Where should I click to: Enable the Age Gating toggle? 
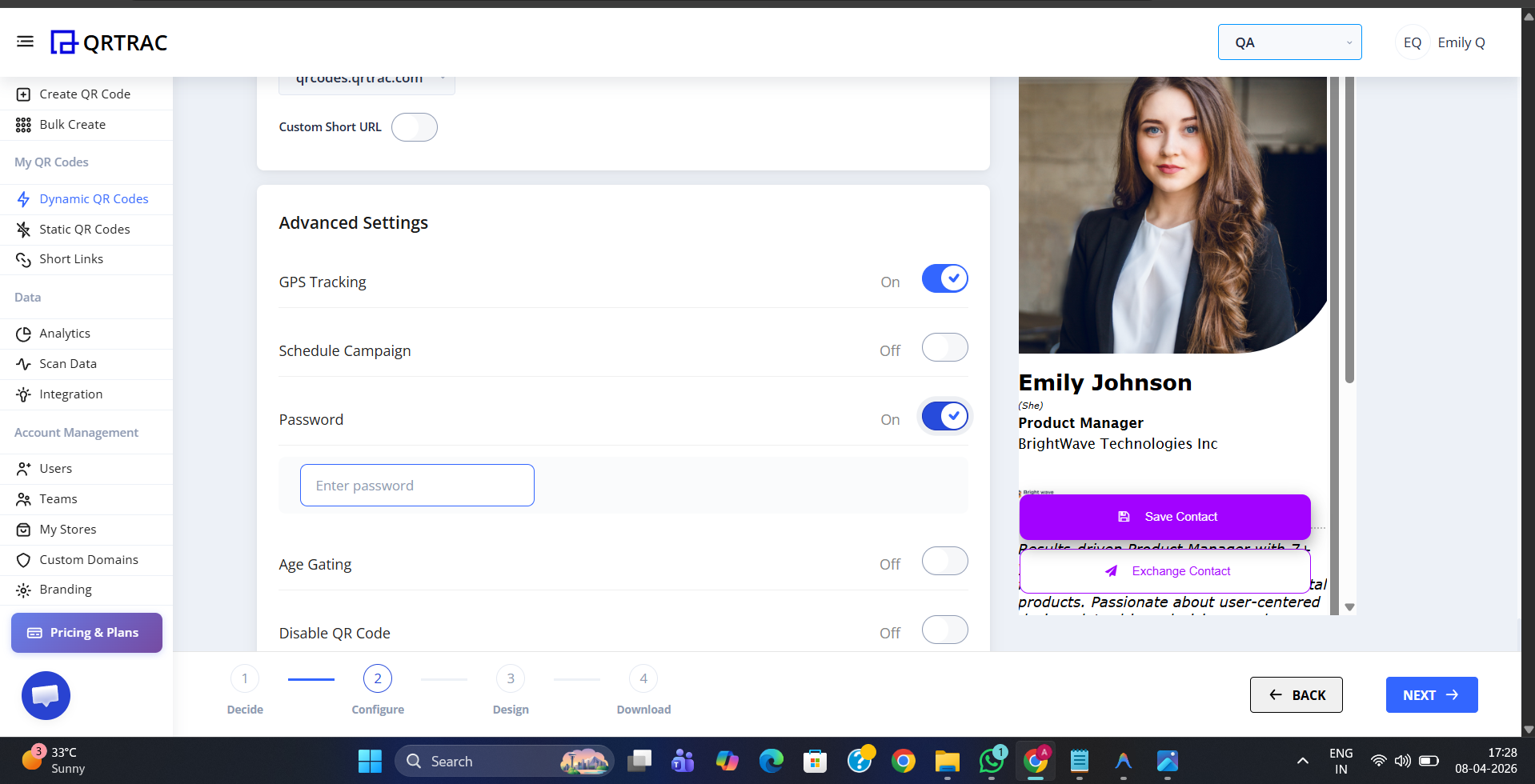pyautogui.click(x=944, y=562)
